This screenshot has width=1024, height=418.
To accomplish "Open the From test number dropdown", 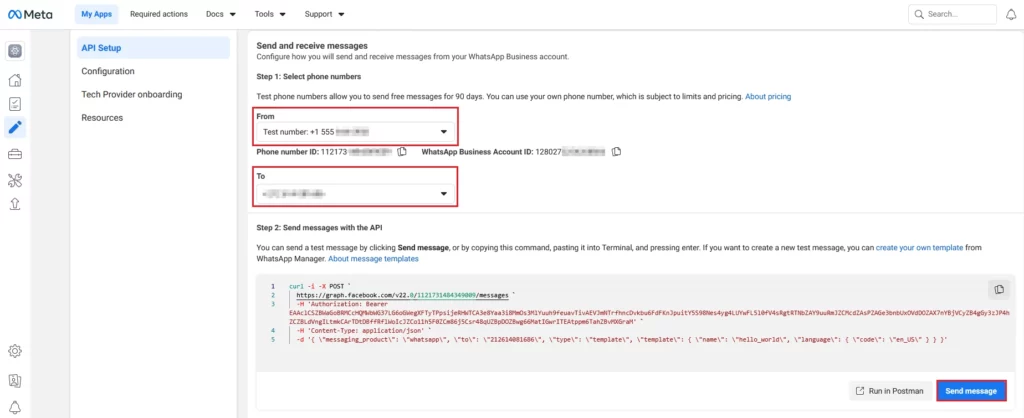I will tap(355, 132).
